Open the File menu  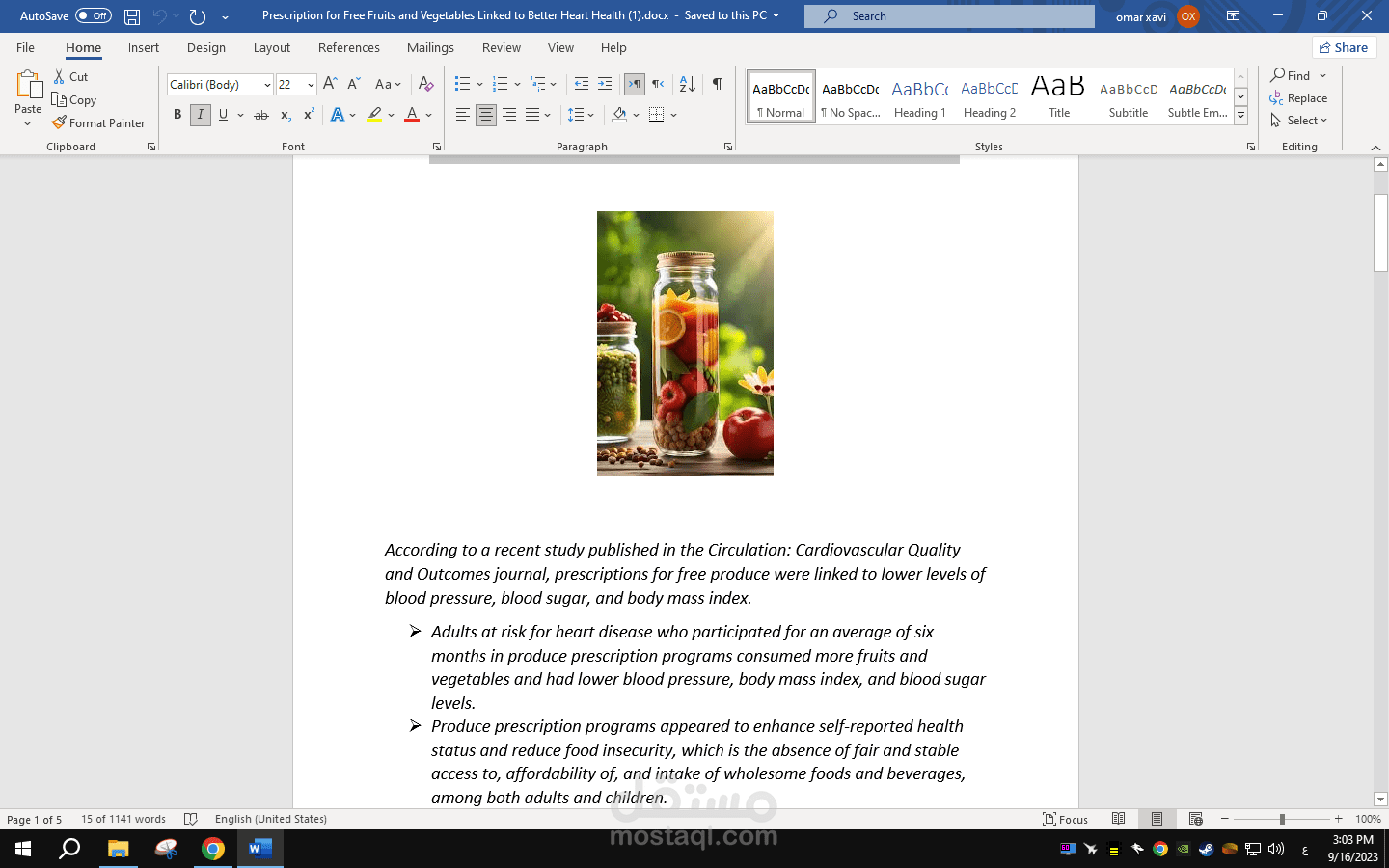[x=25, y=47]
